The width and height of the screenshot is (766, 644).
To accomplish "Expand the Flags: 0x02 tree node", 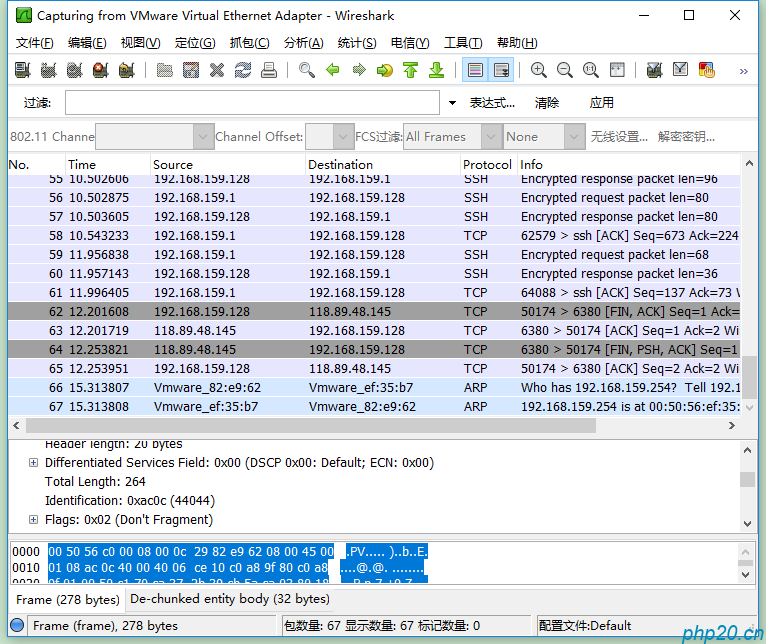I will (33, 519).
